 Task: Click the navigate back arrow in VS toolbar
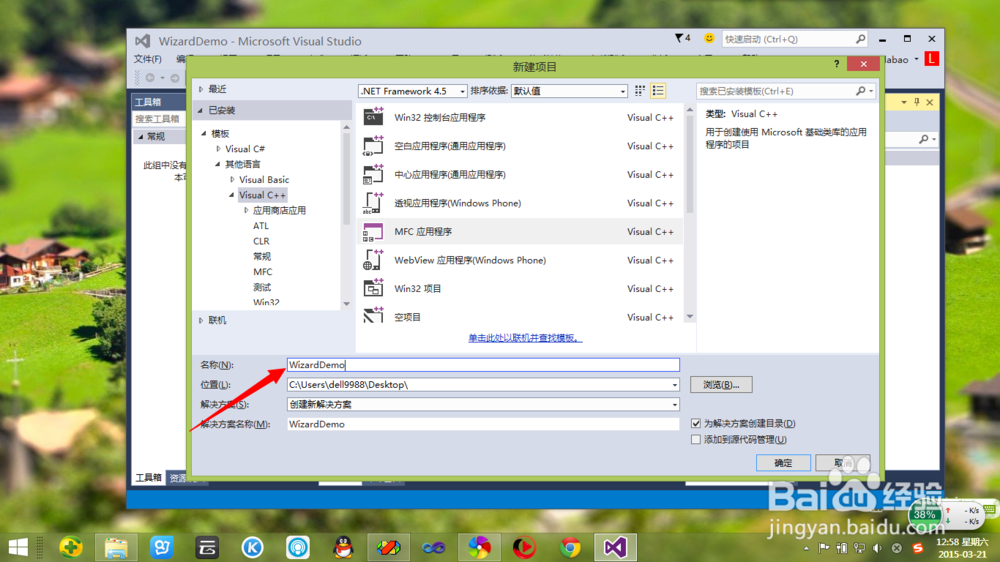pyautogui.click(x=150, y=78)
